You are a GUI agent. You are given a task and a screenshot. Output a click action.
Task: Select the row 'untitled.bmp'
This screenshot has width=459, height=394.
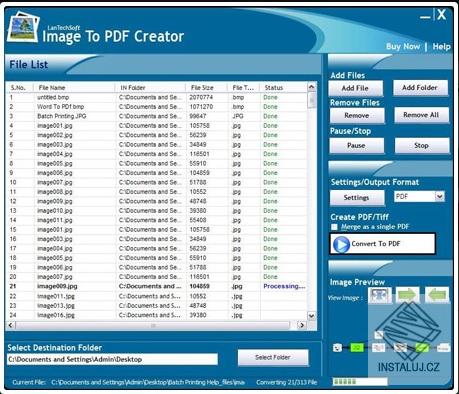(157, 97)
